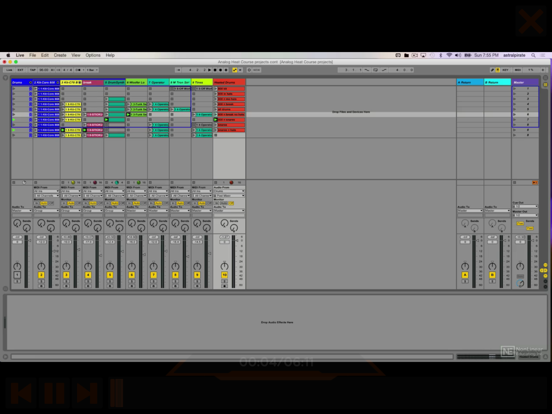
Task: Adjust the Heated Drums pan knob
Action: click(224, 266)
